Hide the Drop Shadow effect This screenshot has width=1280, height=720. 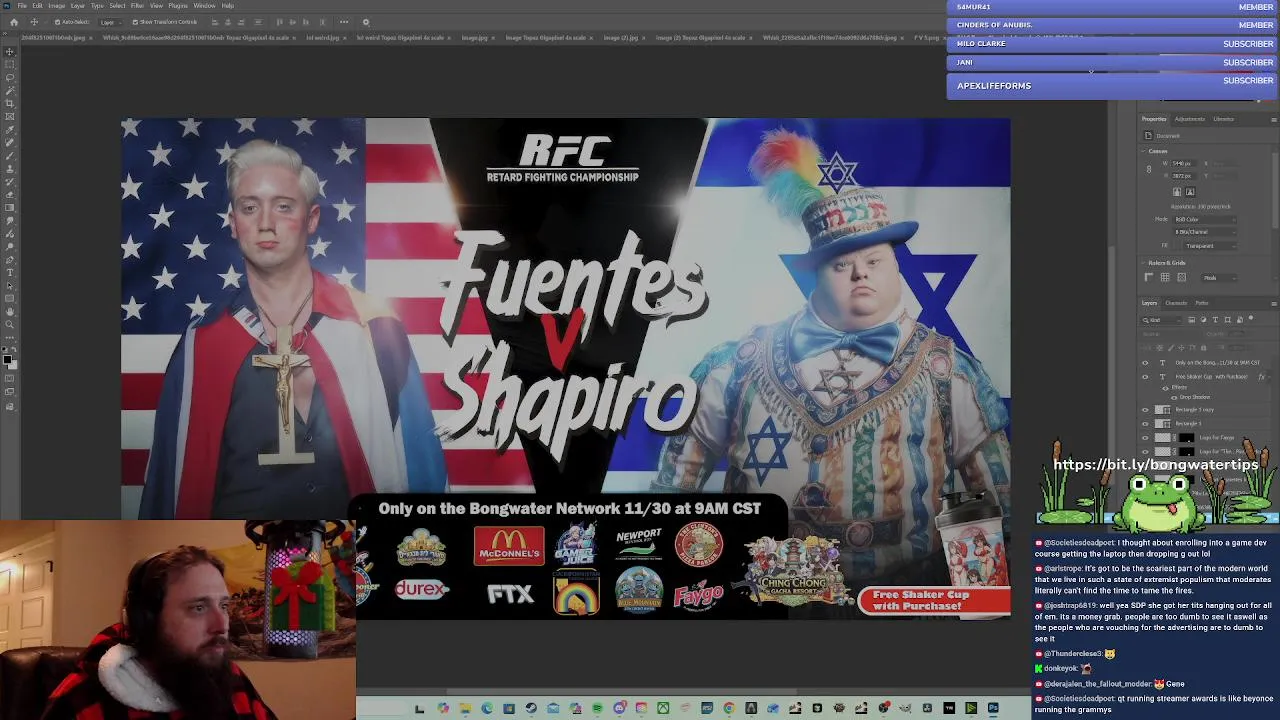(x=1174, y=398)
